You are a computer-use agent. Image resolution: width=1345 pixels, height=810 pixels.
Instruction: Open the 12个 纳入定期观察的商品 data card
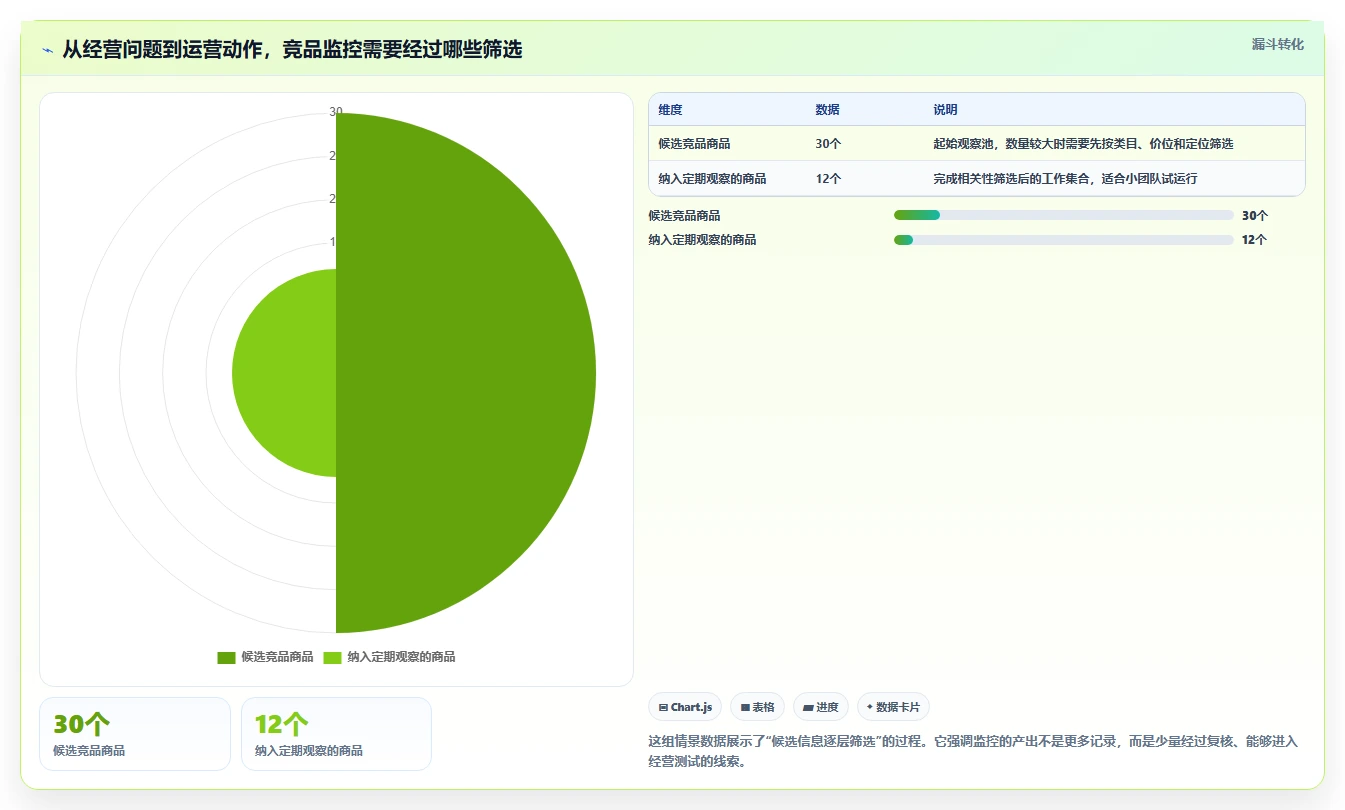pos(336,734)
